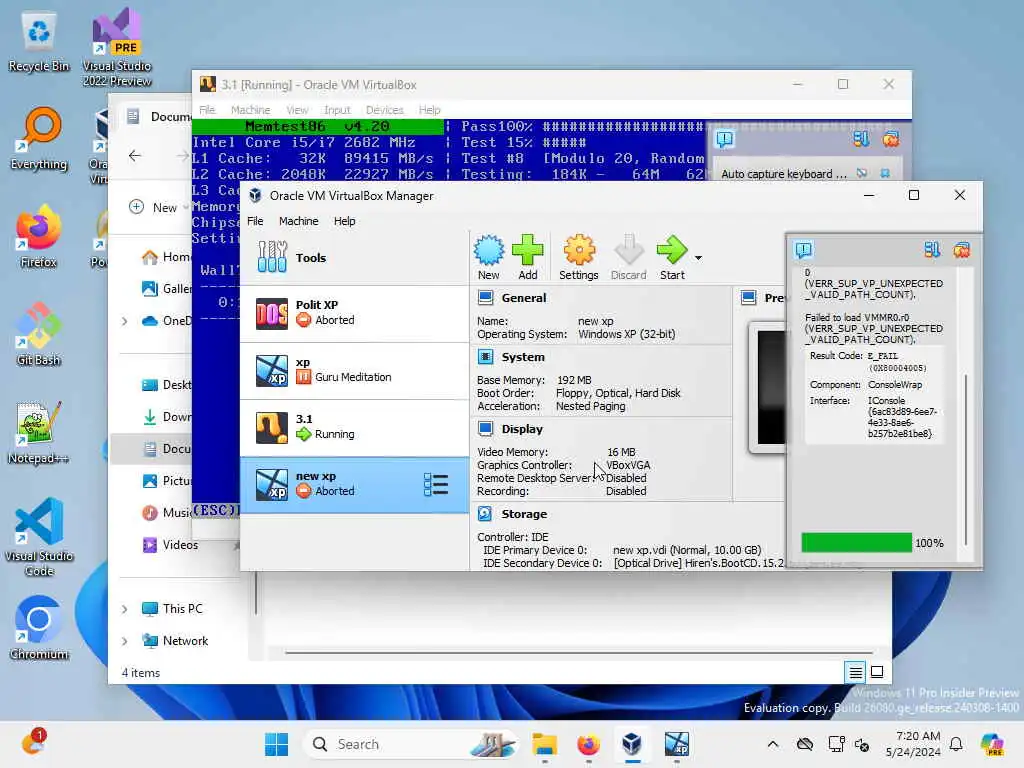Expand the Network tree node
This screenshot has height=768, width=1024.
(x=125, y=641)
